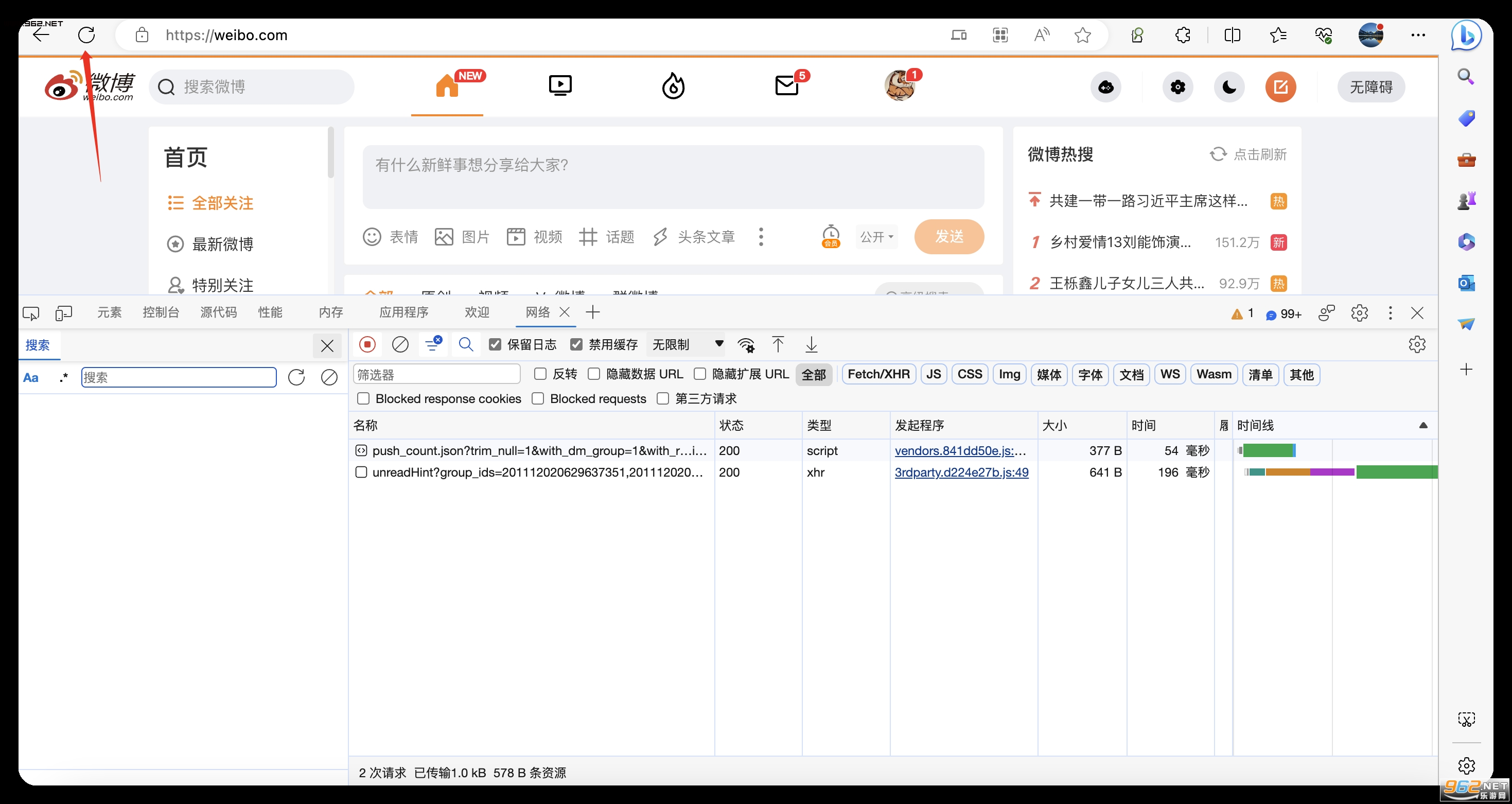Switch to 元素 DevTools tab

click(x=109, y=312)
